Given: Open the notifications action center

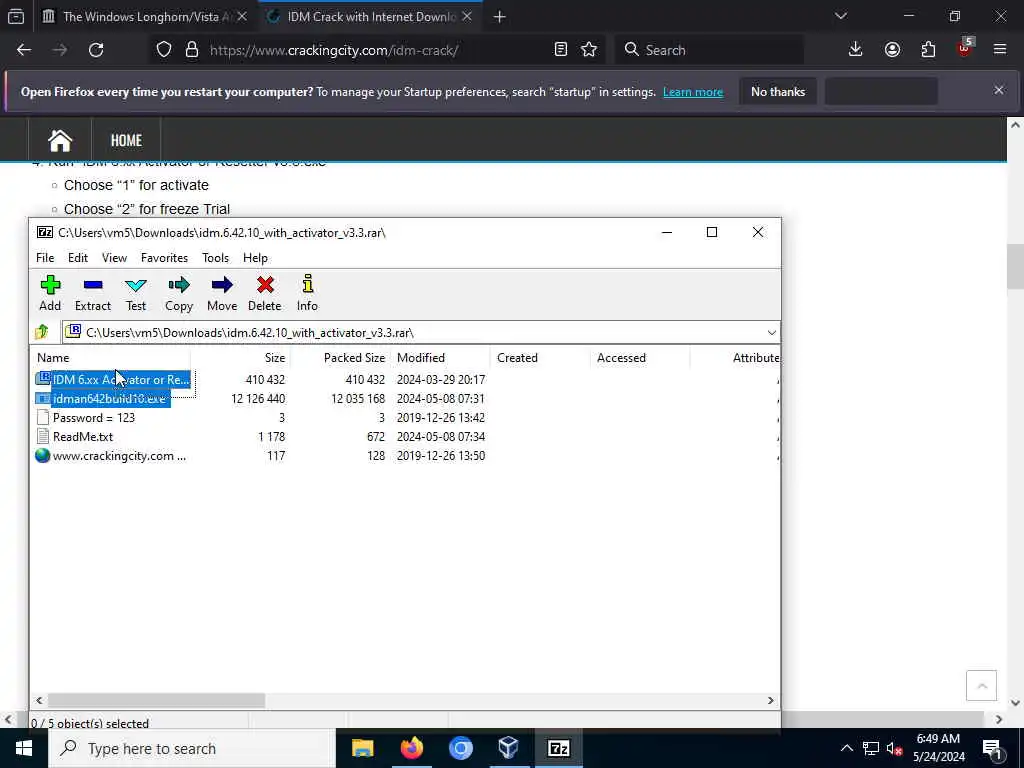Looking at the screenshot, I should [x=993, y=749].
